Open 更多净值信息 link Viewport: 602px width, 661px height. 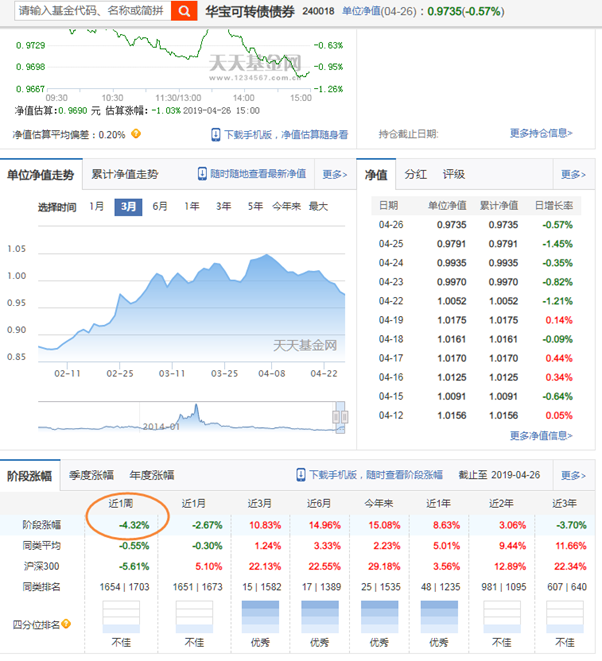(541, 435)
